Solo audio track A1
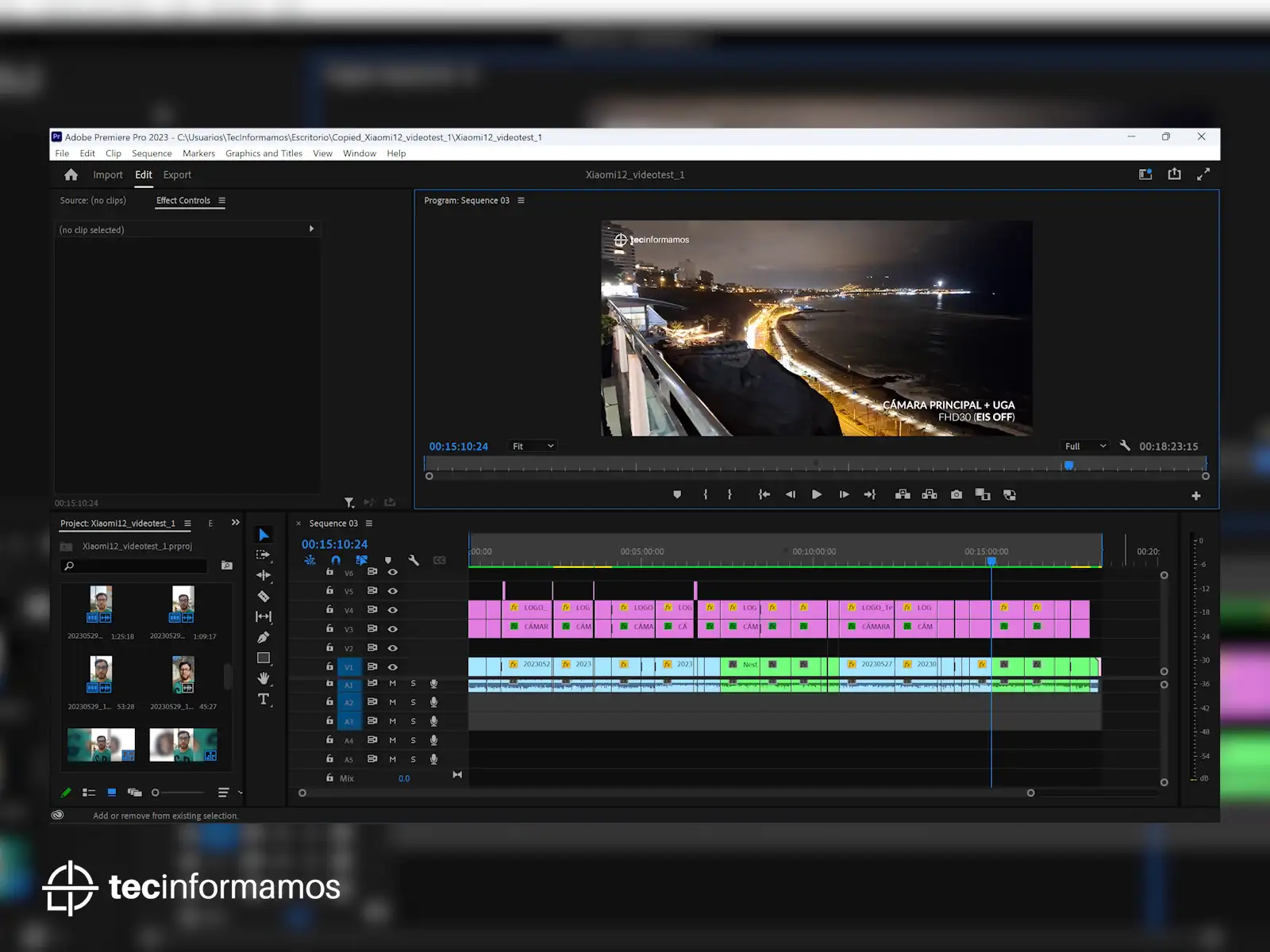 pyautogui.click(x=413, y=683)
